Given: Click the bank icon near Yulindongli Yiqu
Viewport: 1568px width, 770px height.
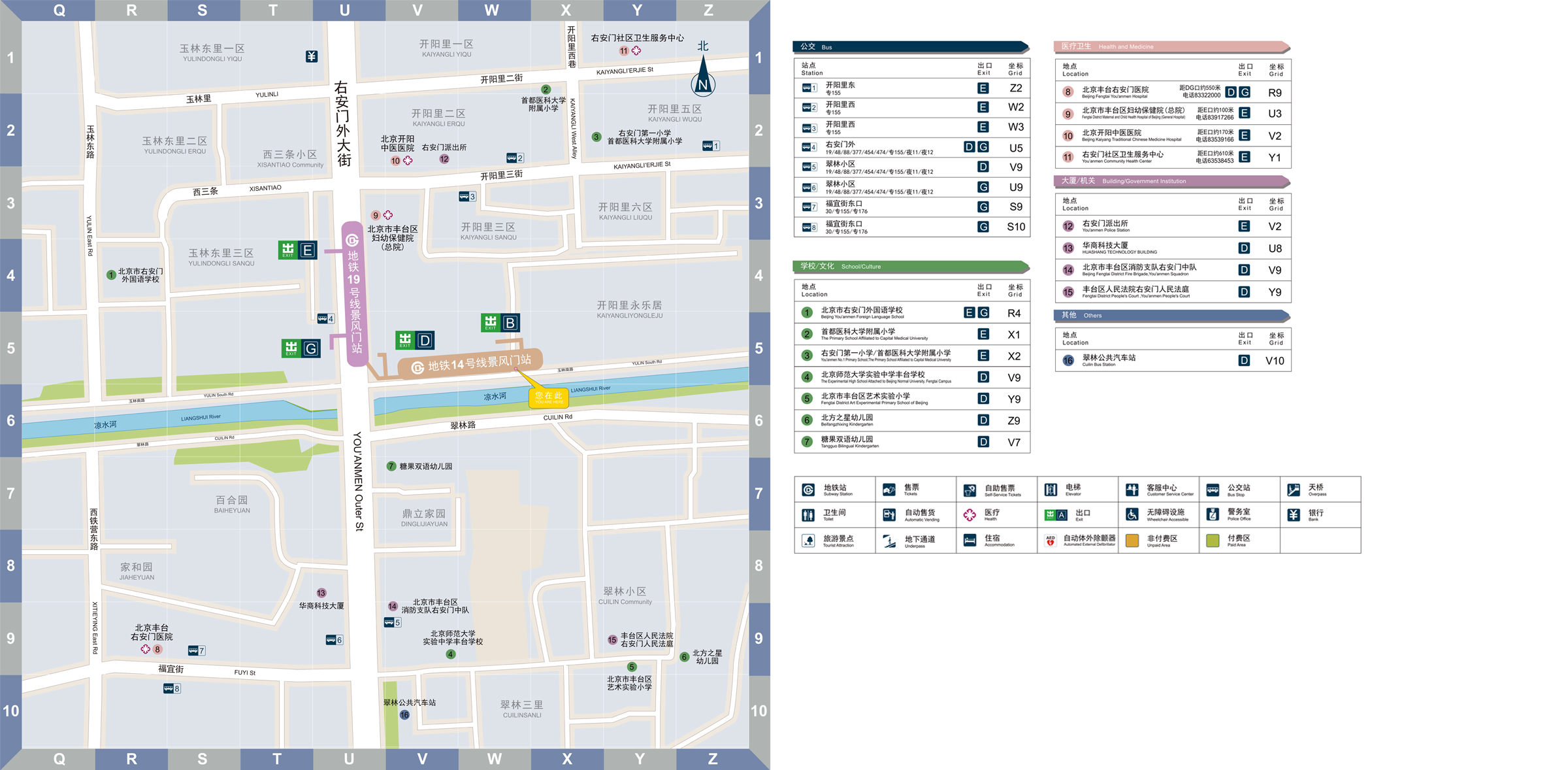Looking at the screenshot, I should point(312,56).
